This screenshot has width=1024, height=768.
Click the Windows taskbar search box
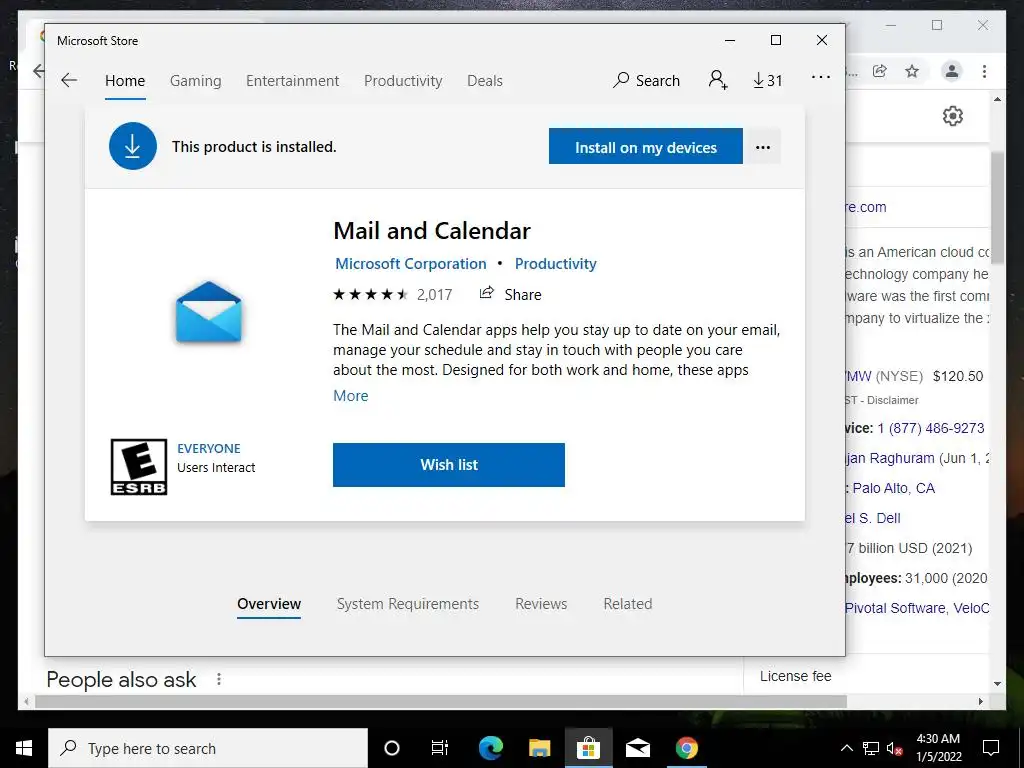pos(208,748)
